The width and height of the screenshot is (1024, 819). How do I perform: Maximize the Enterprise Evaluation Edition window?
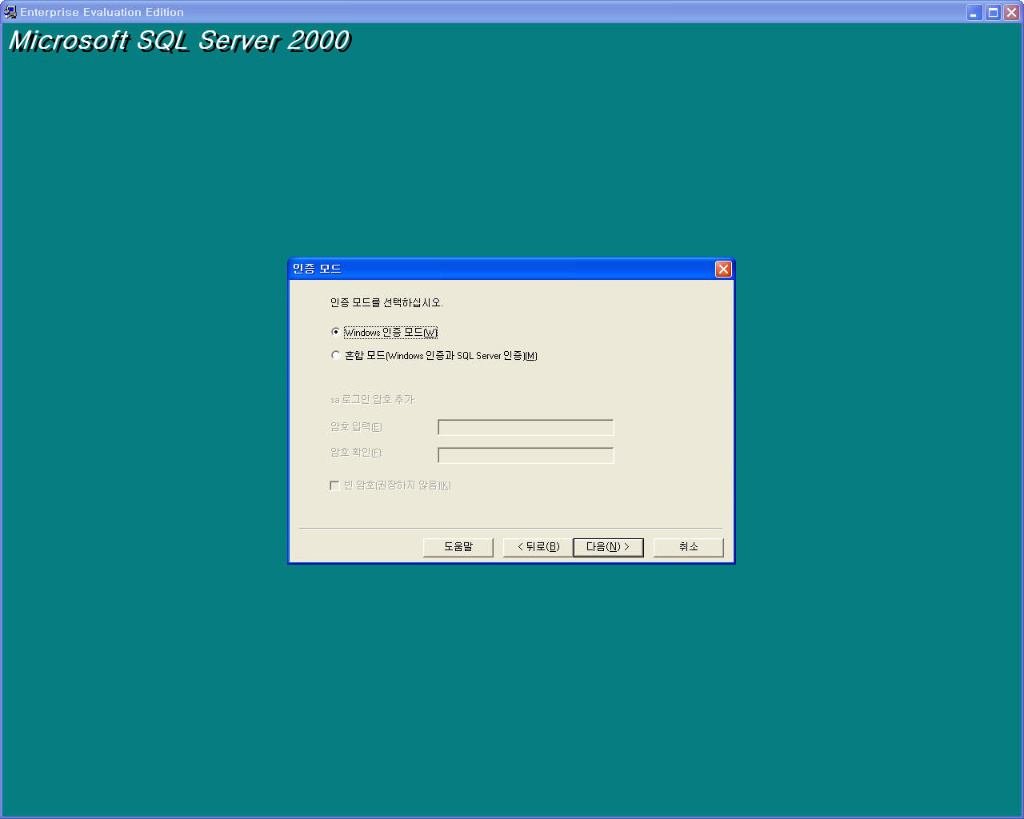tap(993, 12)
